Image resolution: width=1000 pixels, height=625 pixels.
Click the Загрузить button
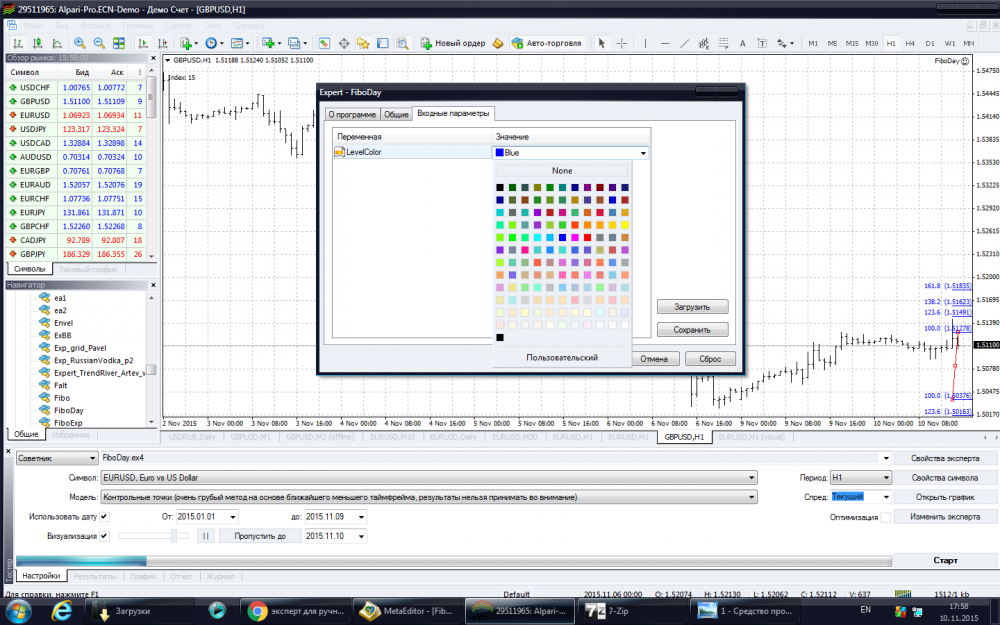692,307
